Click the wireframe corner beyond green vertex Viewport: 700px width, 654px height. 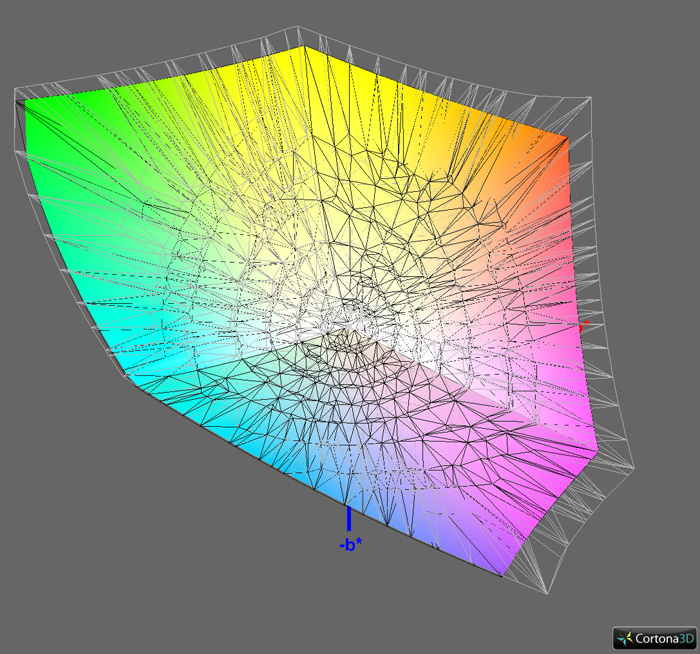pos(16,90)
